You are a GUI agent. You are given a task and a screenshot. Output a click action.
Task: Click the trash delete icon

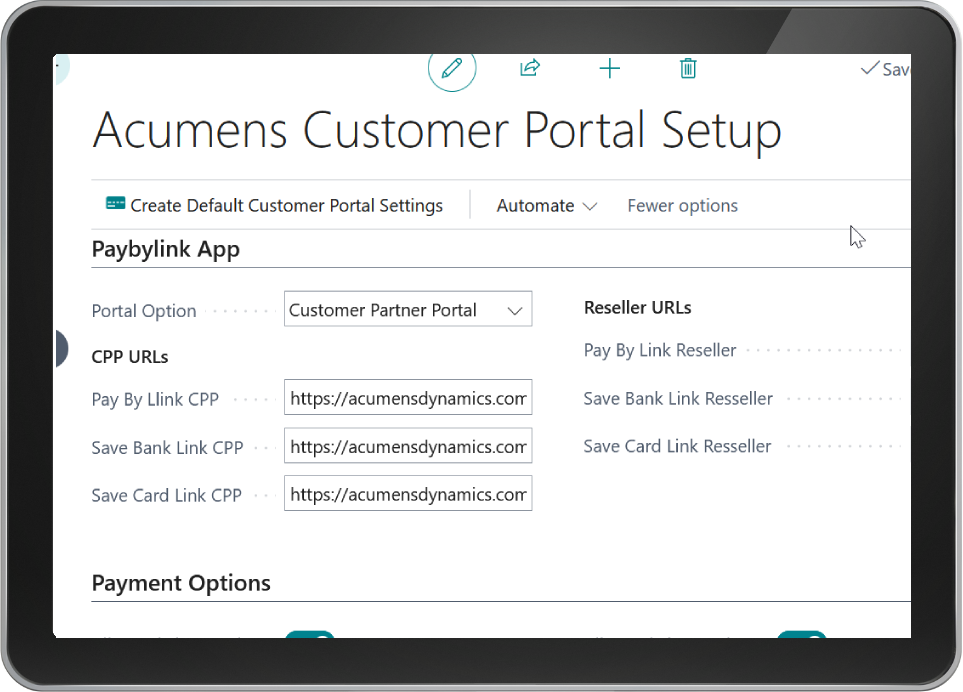click(688, 68)
